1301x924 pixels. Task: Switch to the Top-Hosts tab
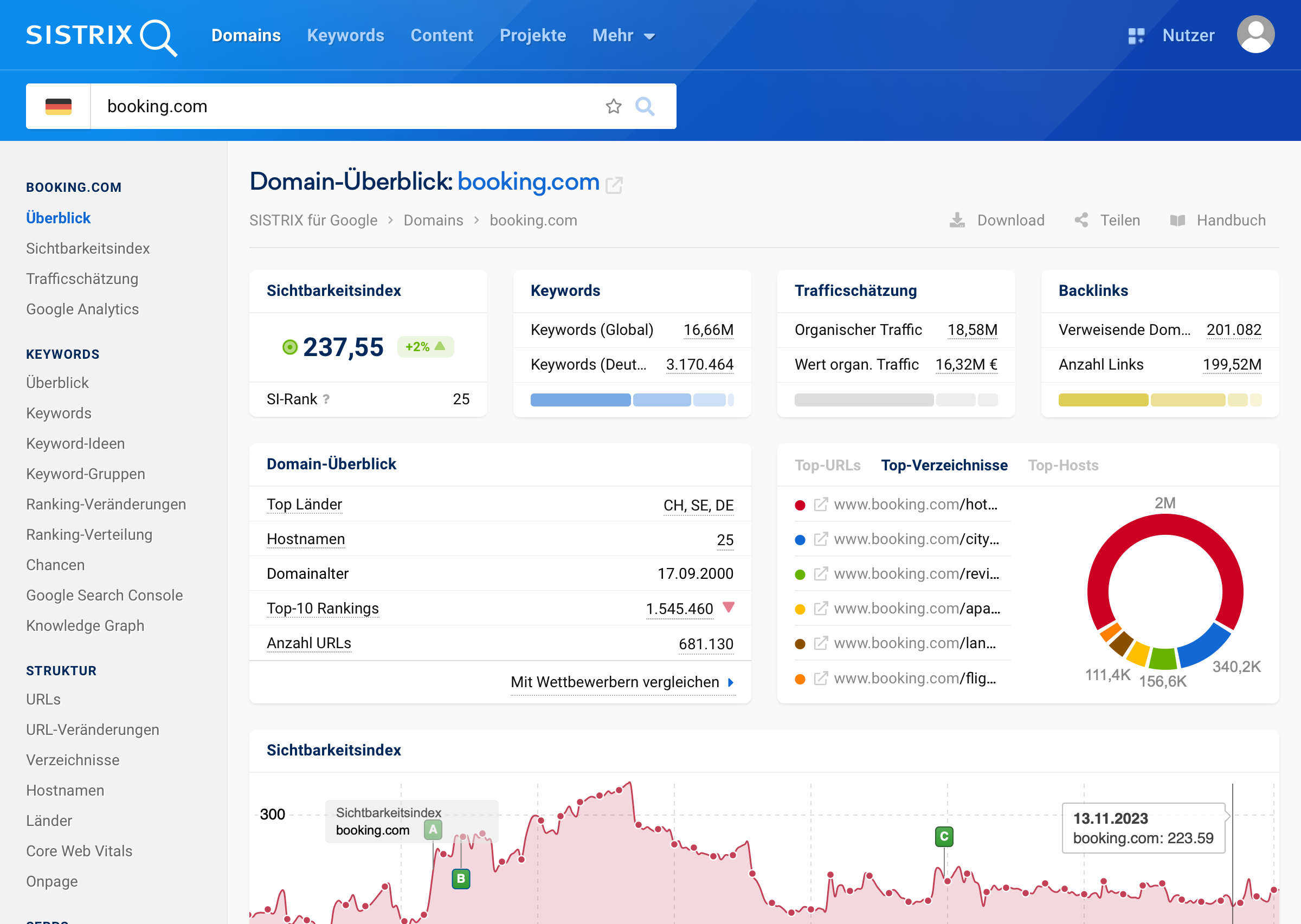(x=1062, y=466)
